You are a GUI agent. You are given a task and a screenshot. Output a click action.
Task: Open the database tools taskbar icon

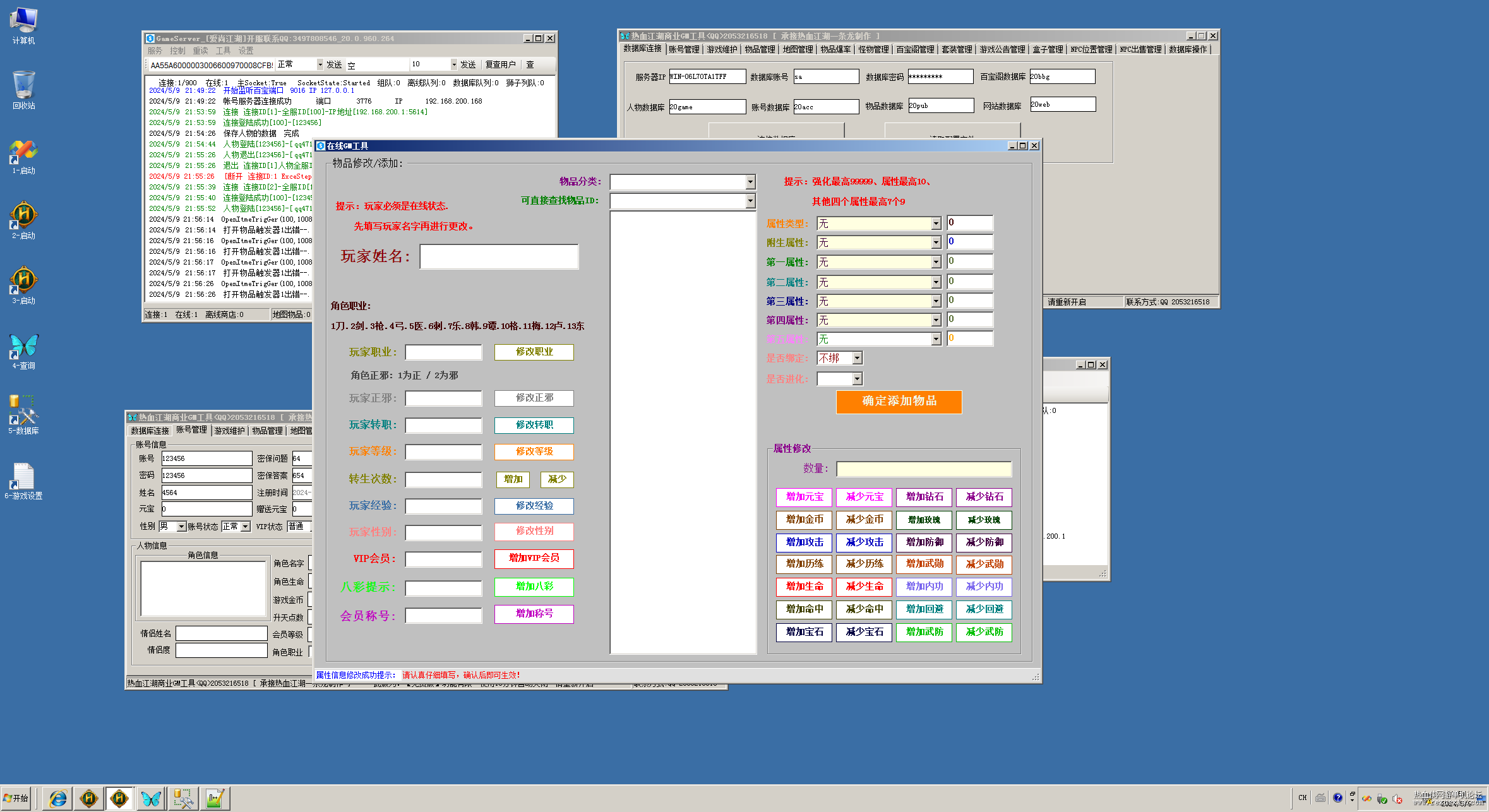(183, 799)
